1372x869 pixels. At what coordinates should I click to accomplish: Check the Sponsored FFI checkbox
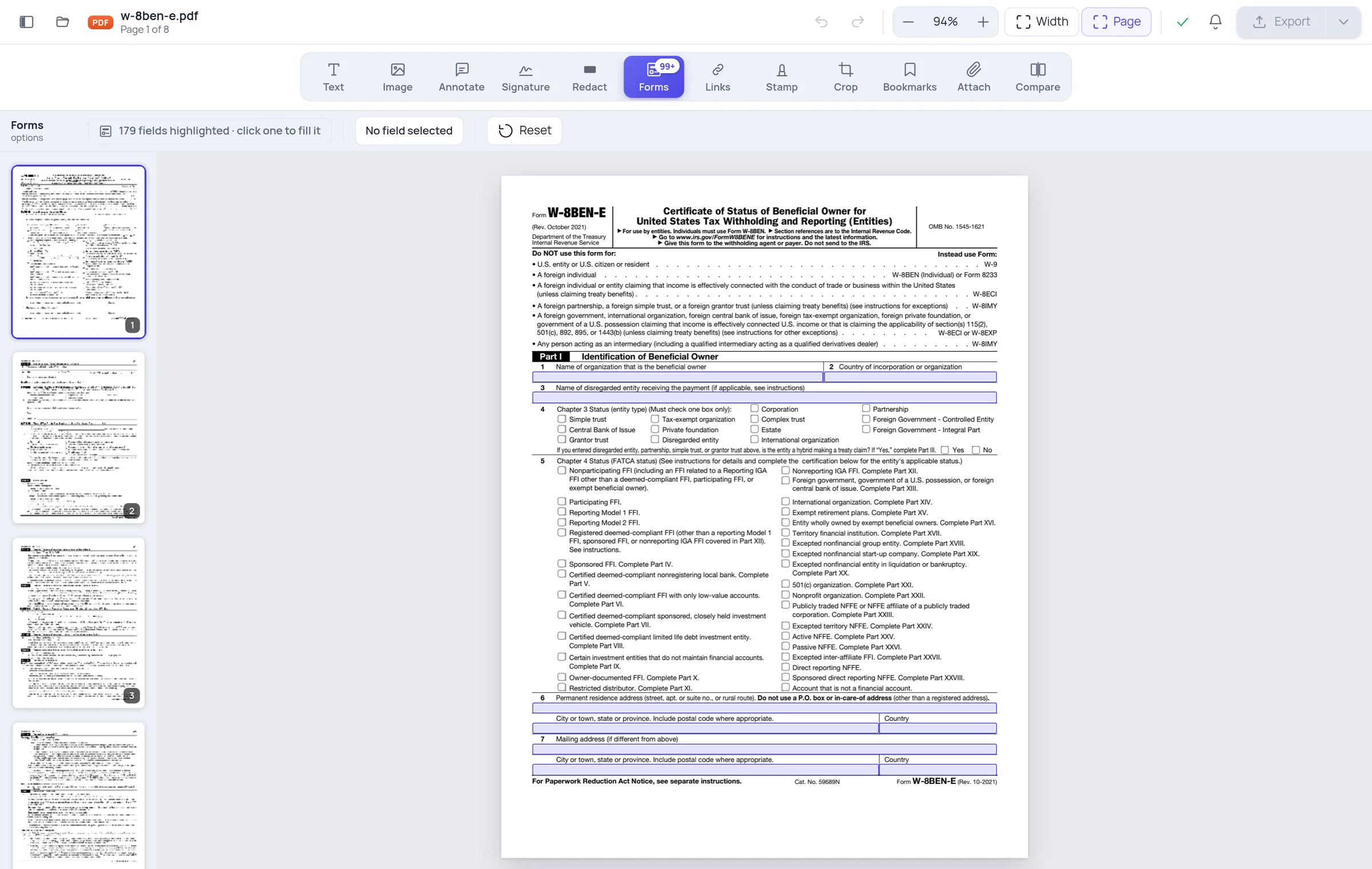pos(562,564)
